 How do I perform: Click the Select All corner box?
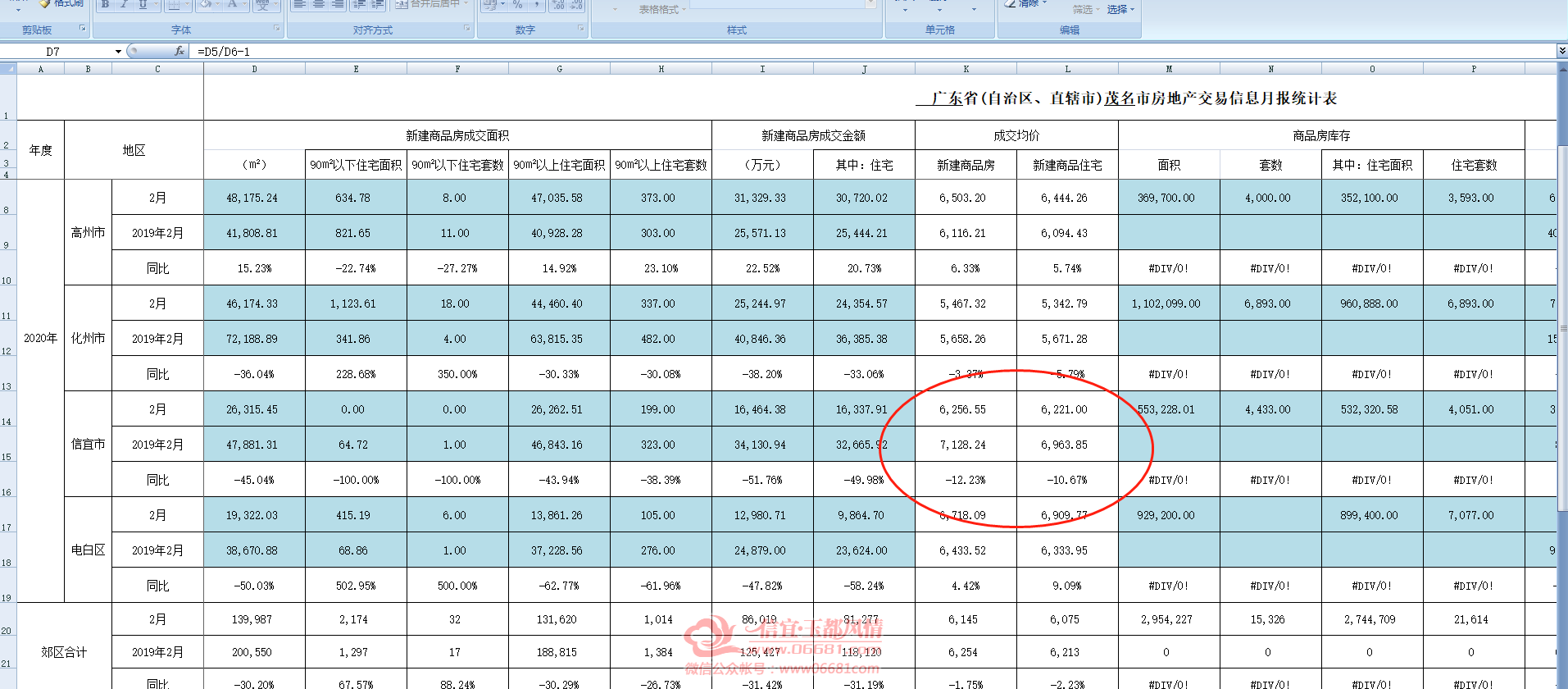8,69
